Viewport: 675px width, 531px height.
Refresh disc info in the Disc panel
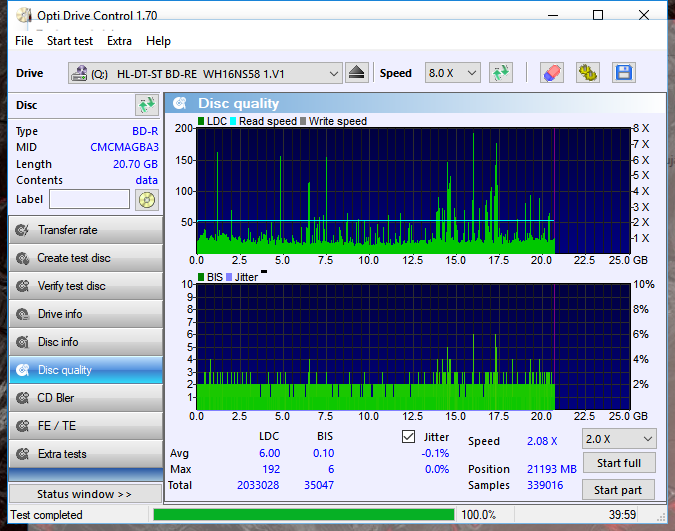coord(146,105)
